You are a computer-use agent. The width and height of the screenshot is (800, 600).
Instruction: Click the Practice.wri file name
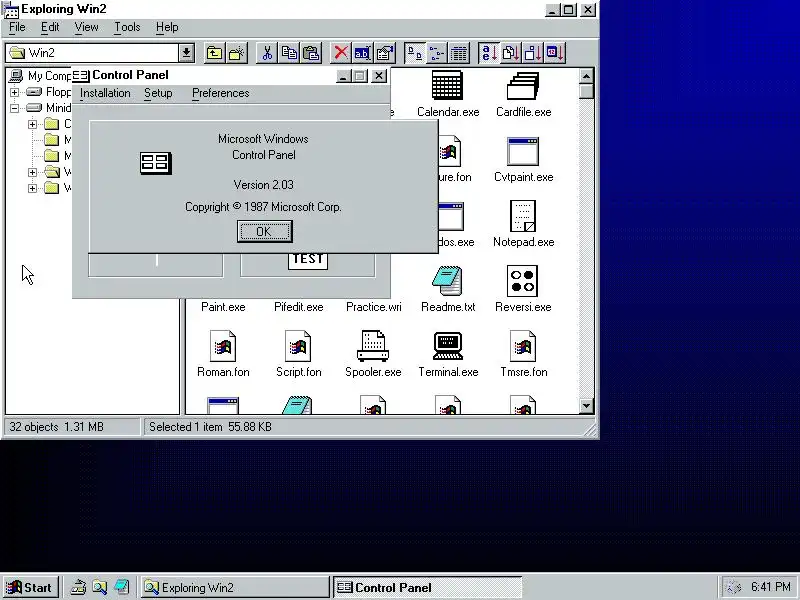373,307
